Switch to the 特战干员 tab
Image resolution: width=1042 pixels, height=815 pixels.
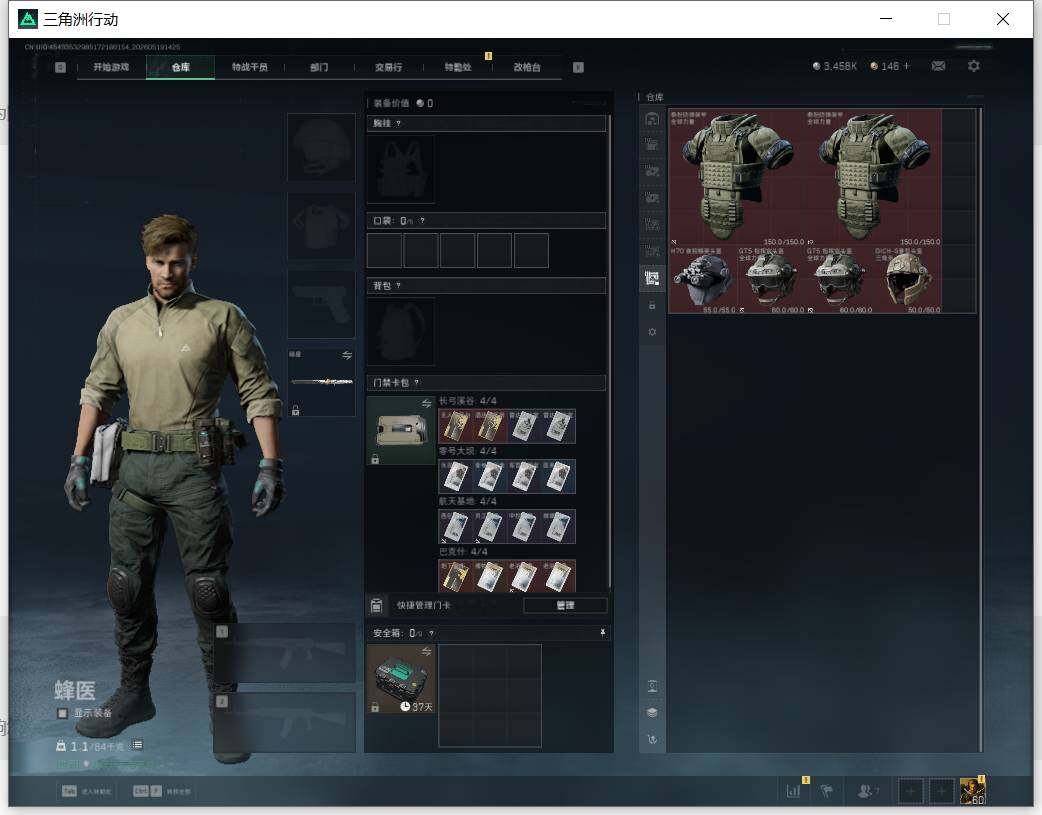coord(250,67)
